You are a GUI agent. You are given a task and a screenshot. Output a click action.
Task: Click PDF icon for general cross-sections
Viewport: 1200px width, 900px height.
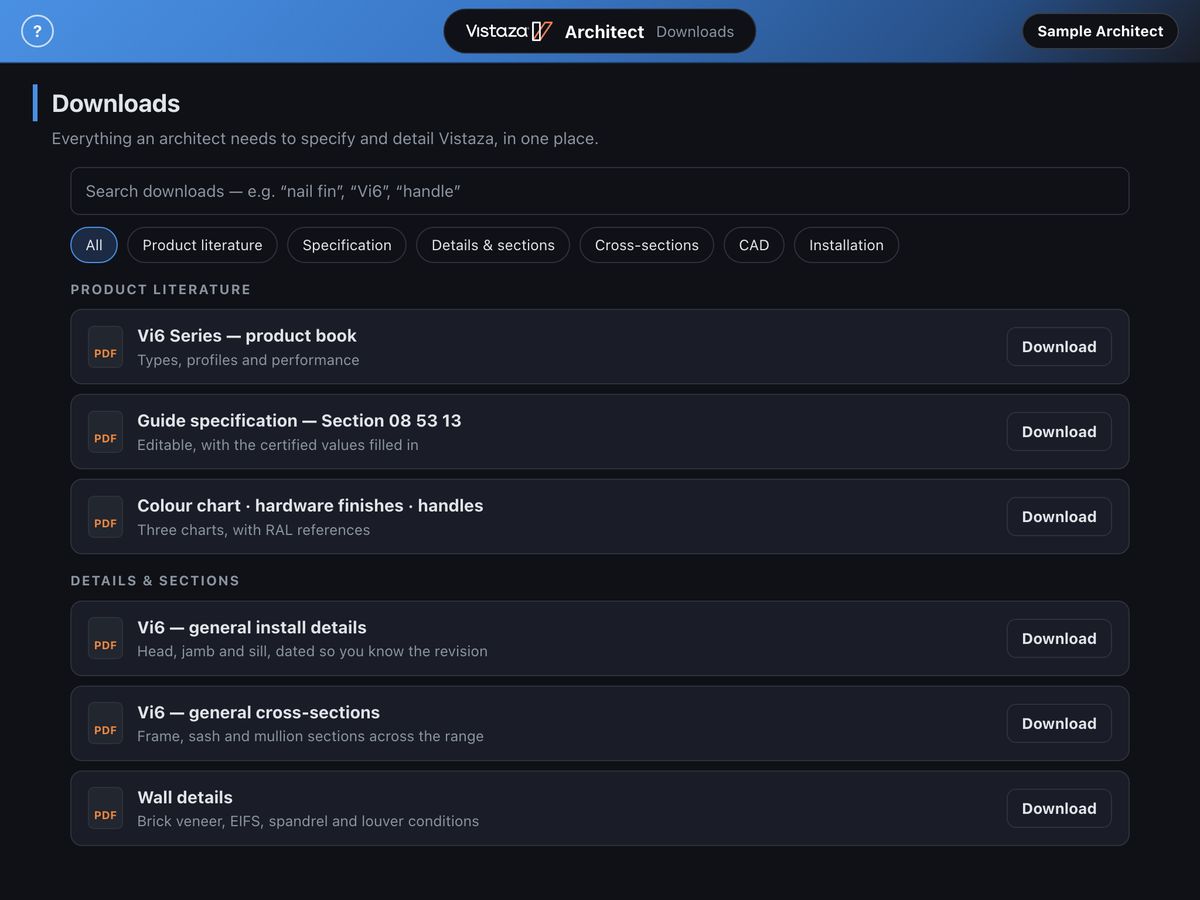(105, 724)
